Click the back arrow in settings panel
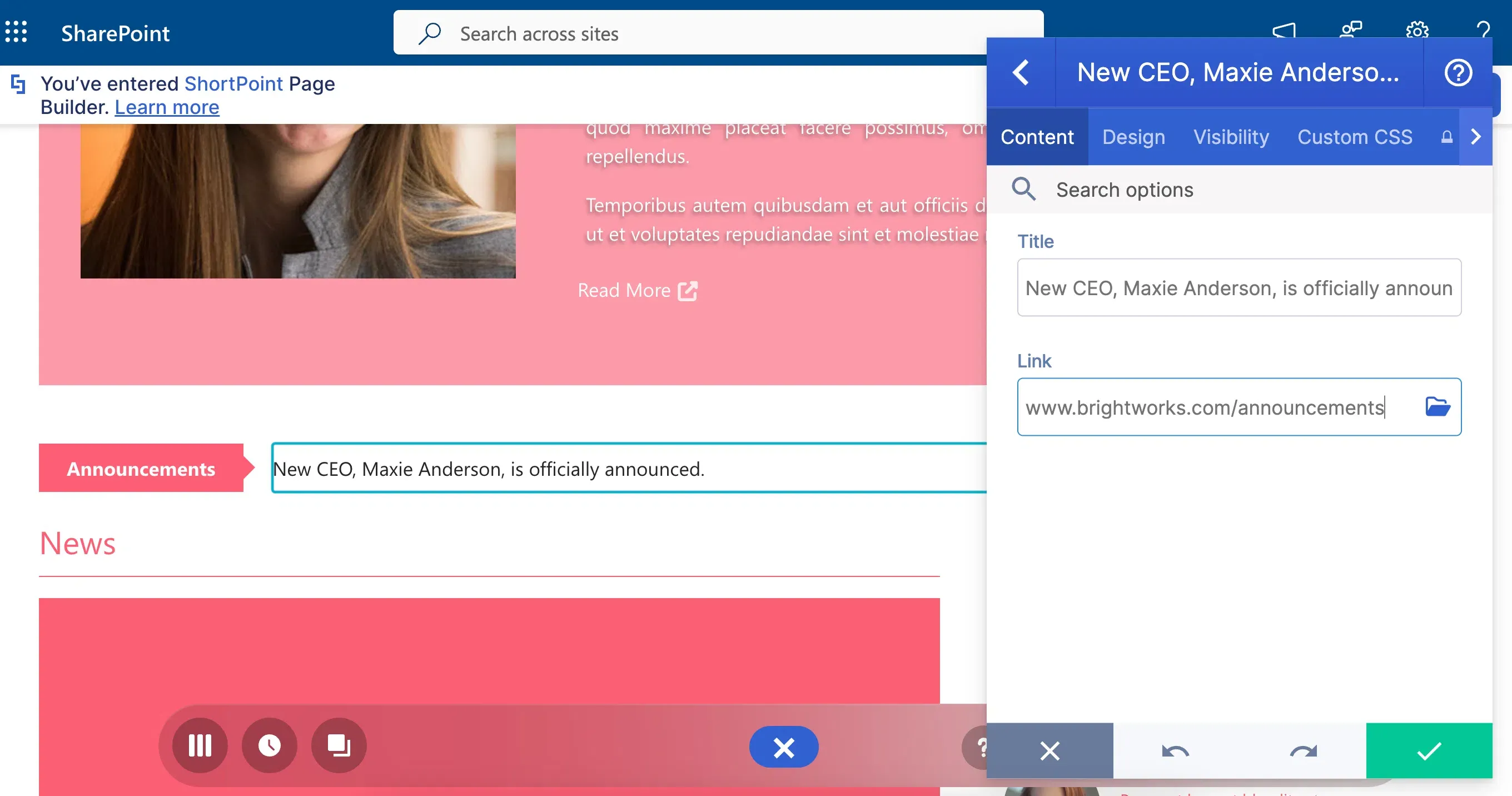 point(1021,72)
